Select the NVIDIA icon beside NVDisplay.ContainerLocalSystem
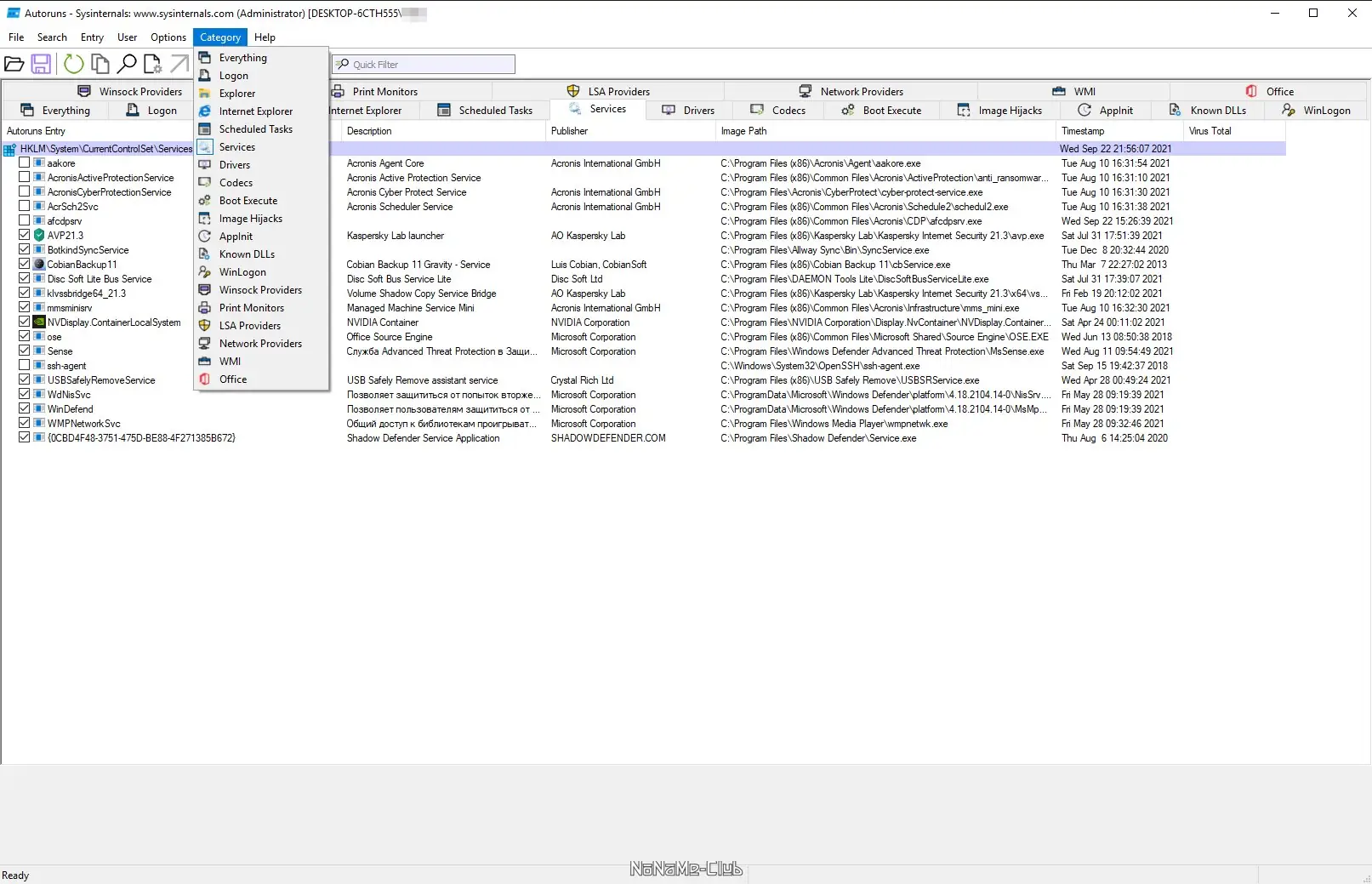1372x884 pixels. coord(39,322)
